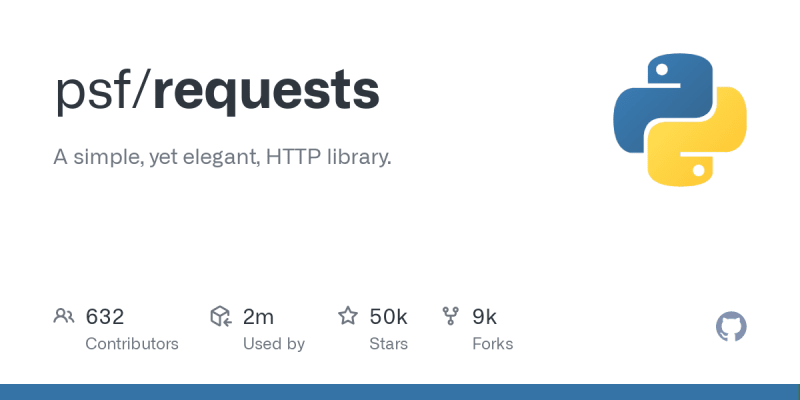Click the blue language bar at bottom
The image size is (800, 400).
400,392
